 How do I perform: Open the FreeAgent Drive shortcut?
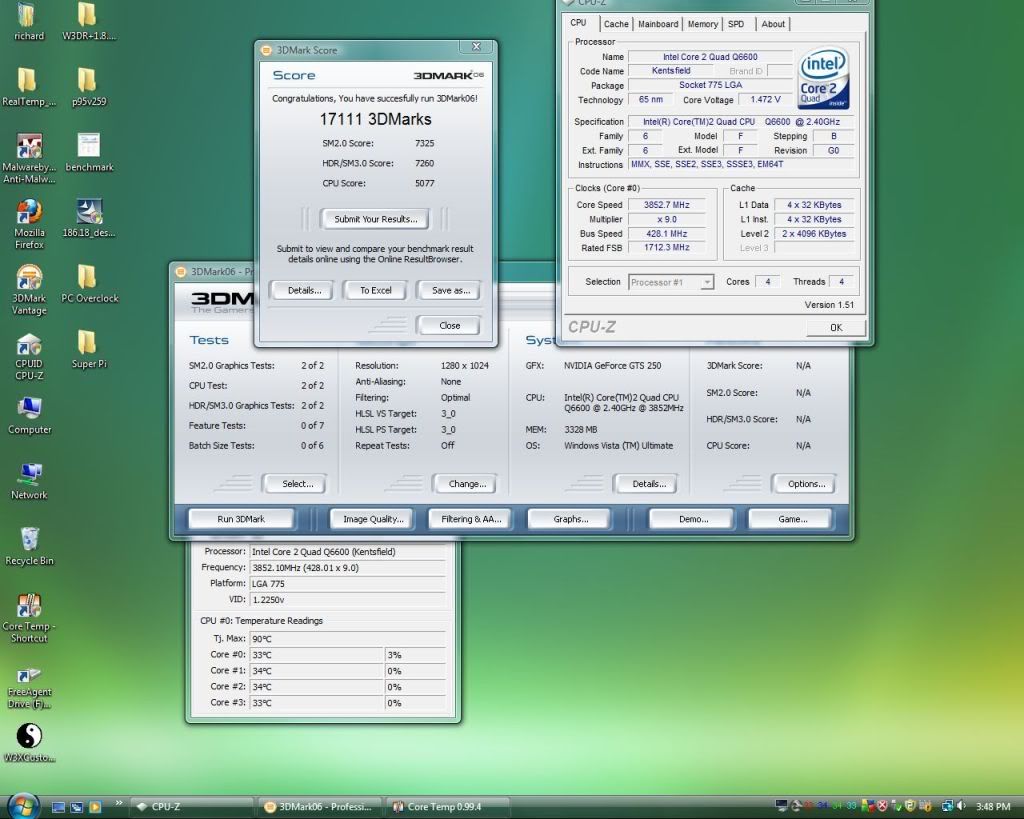(x=29, y=688)
